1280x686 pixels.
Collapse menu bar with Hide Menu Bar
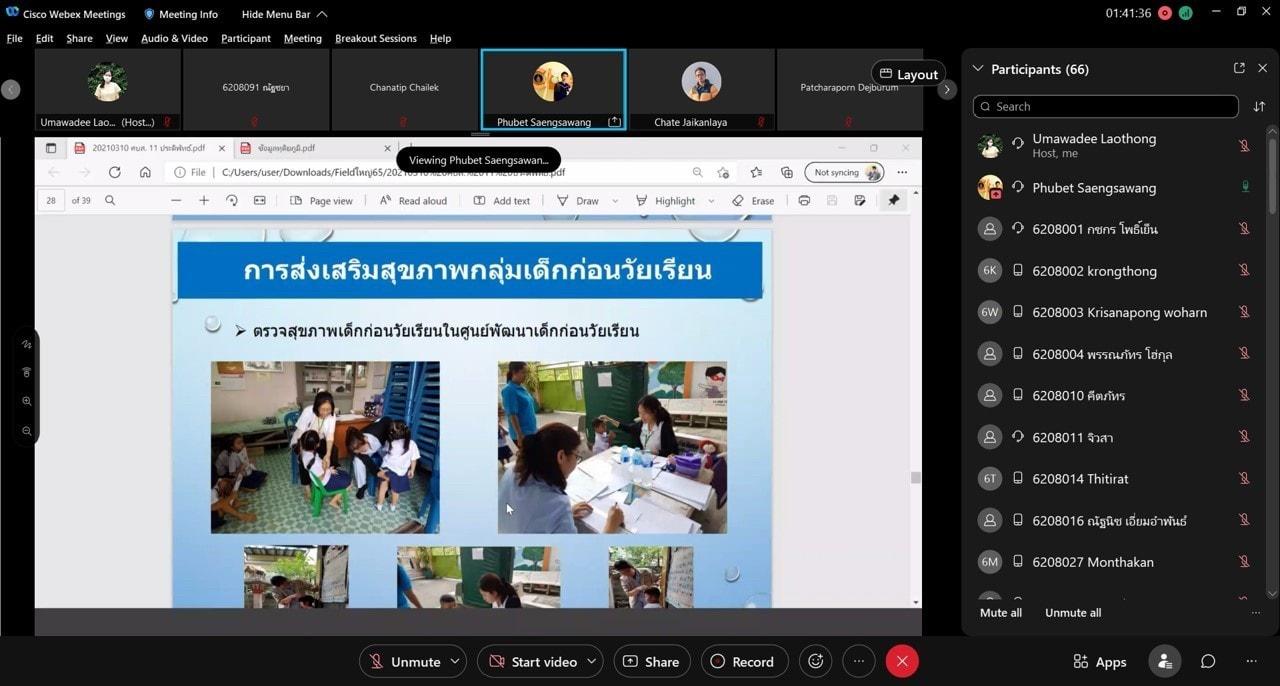284,14
